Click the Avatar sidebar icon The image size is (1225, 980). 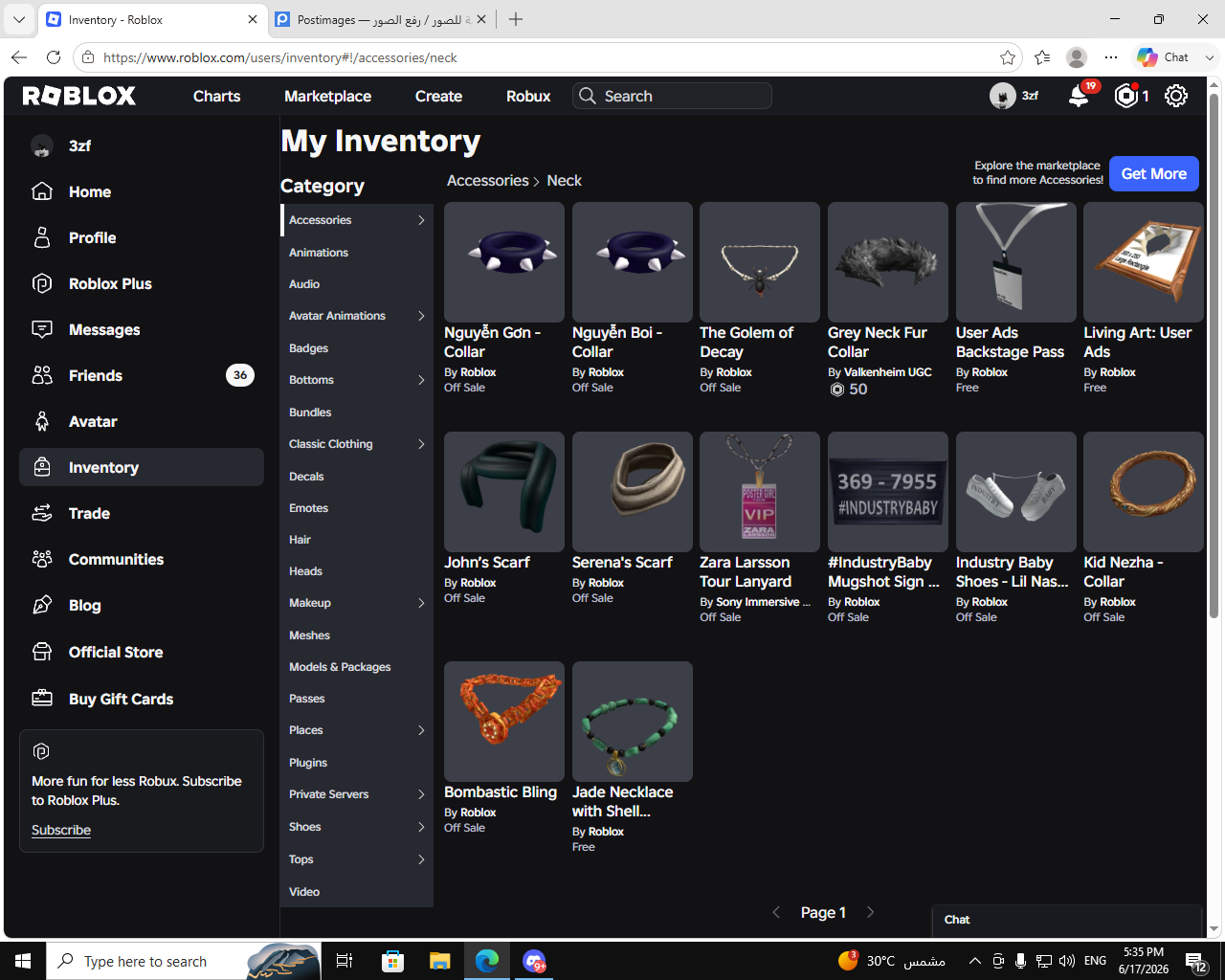tap(42, 421)
